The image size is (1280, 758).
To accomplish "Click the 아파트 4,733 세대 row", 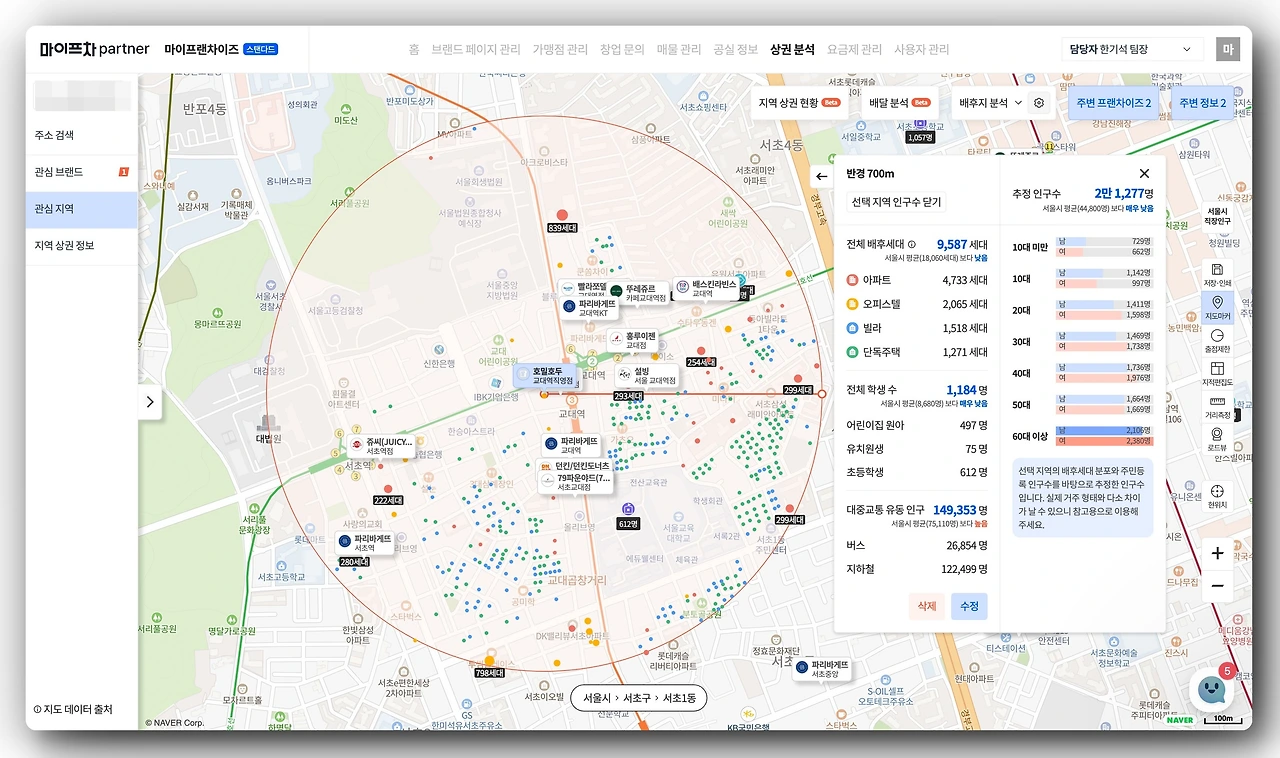I will (x=917, y=280).
